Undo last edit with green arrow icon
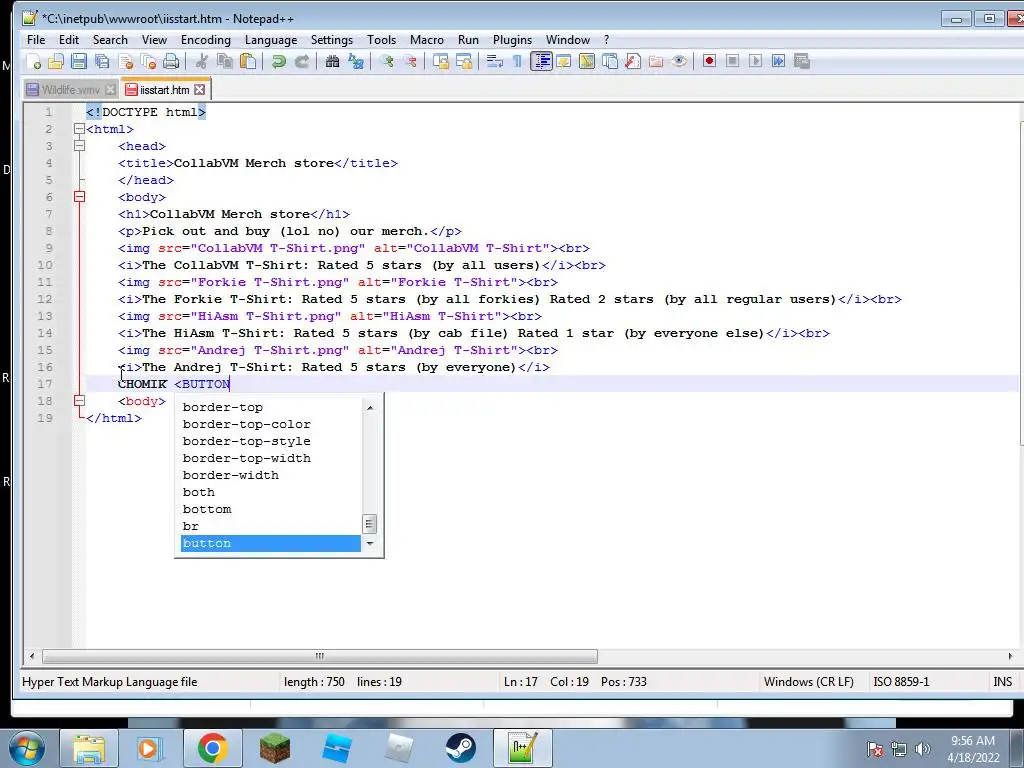The image size is (1024, 768). pos(278,61)
